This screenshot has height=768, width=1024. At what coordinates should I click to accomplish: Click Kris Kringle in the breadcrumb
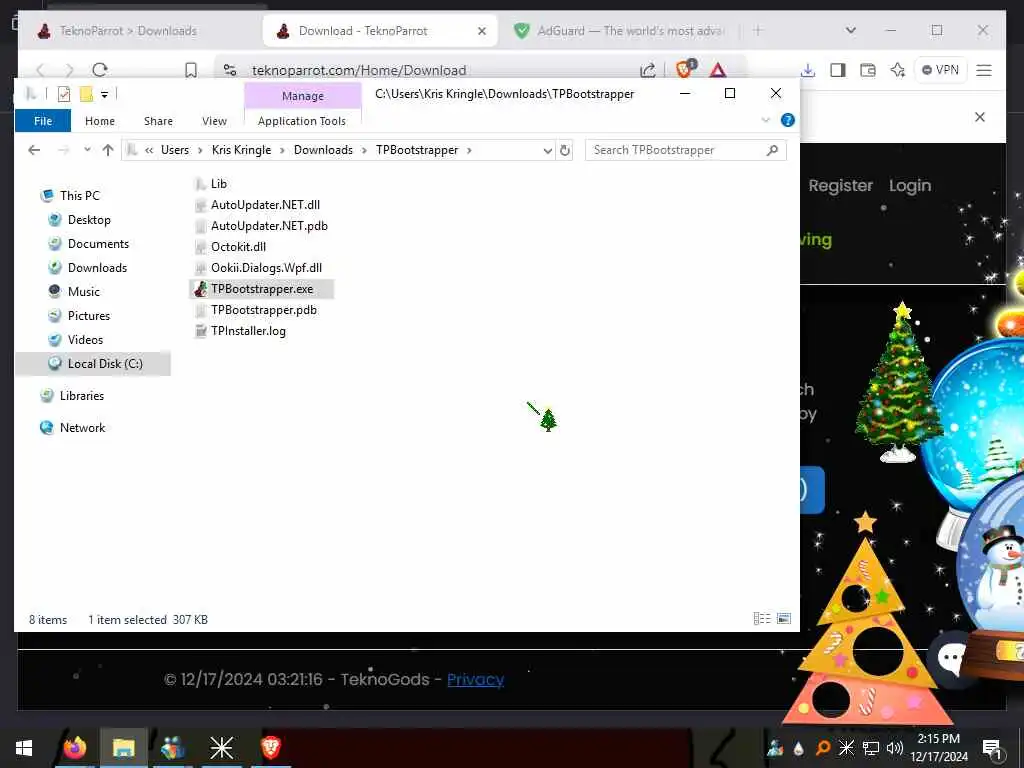click(x=242, y=150)
